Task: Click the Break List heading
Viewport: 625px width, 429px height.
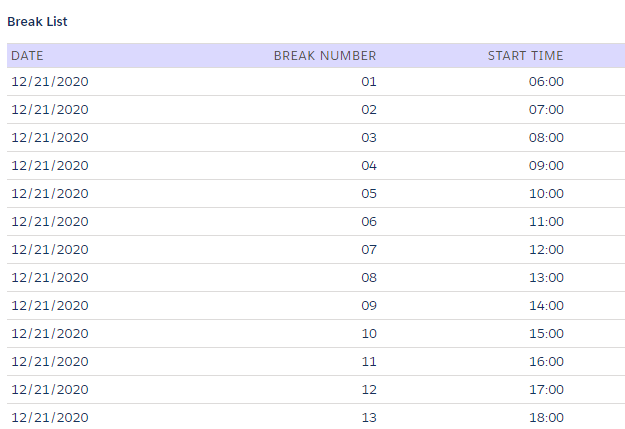Action: point(37,21)
